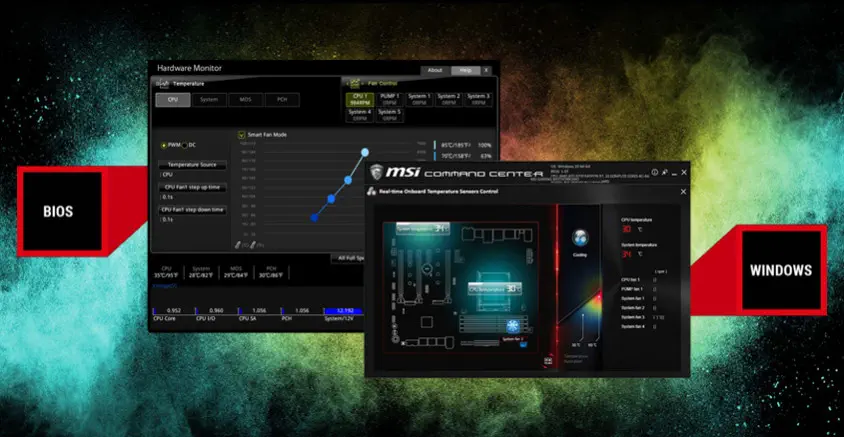The image size is (844, 437).
Task: Switch to the MOS temperature tab
Action: (x=245, y=100)
